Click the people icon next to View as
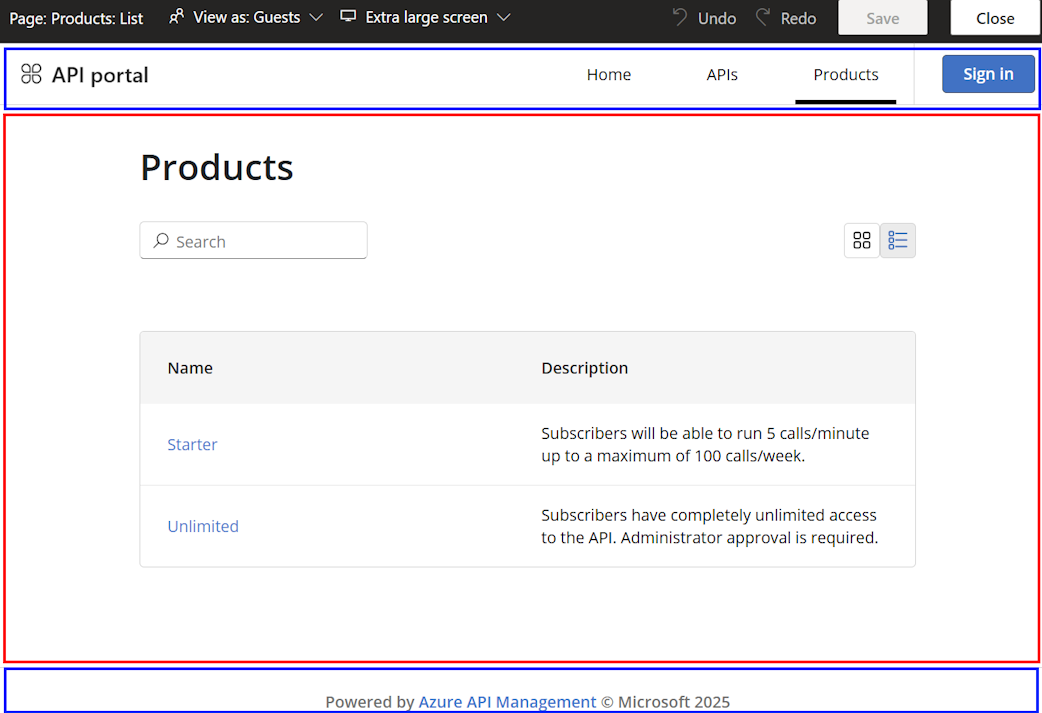 (176, 16)
